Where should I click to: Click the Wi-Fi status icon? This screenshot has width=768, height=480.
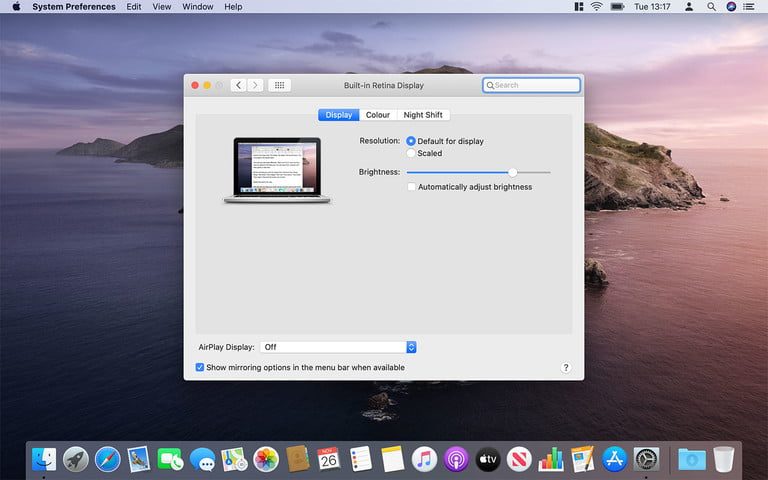coord(596,6)
